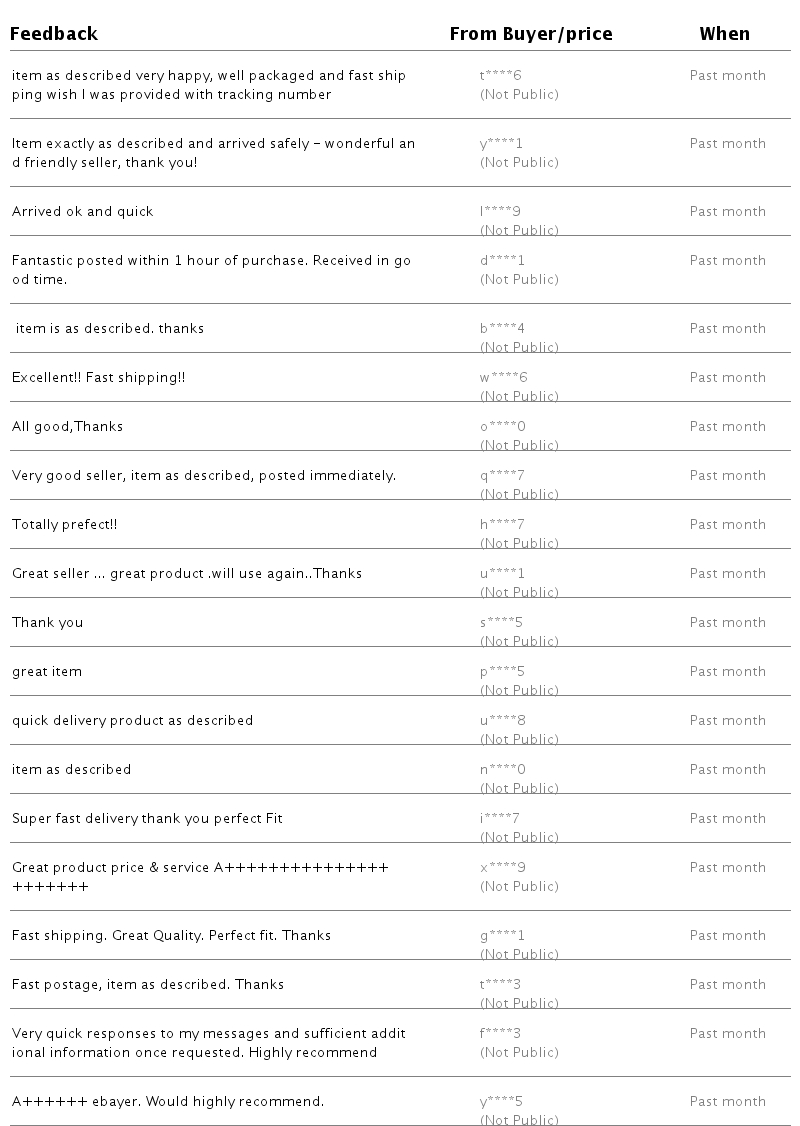Click the Feedback column header
The image size is (800, 1126).
point(54,34)
